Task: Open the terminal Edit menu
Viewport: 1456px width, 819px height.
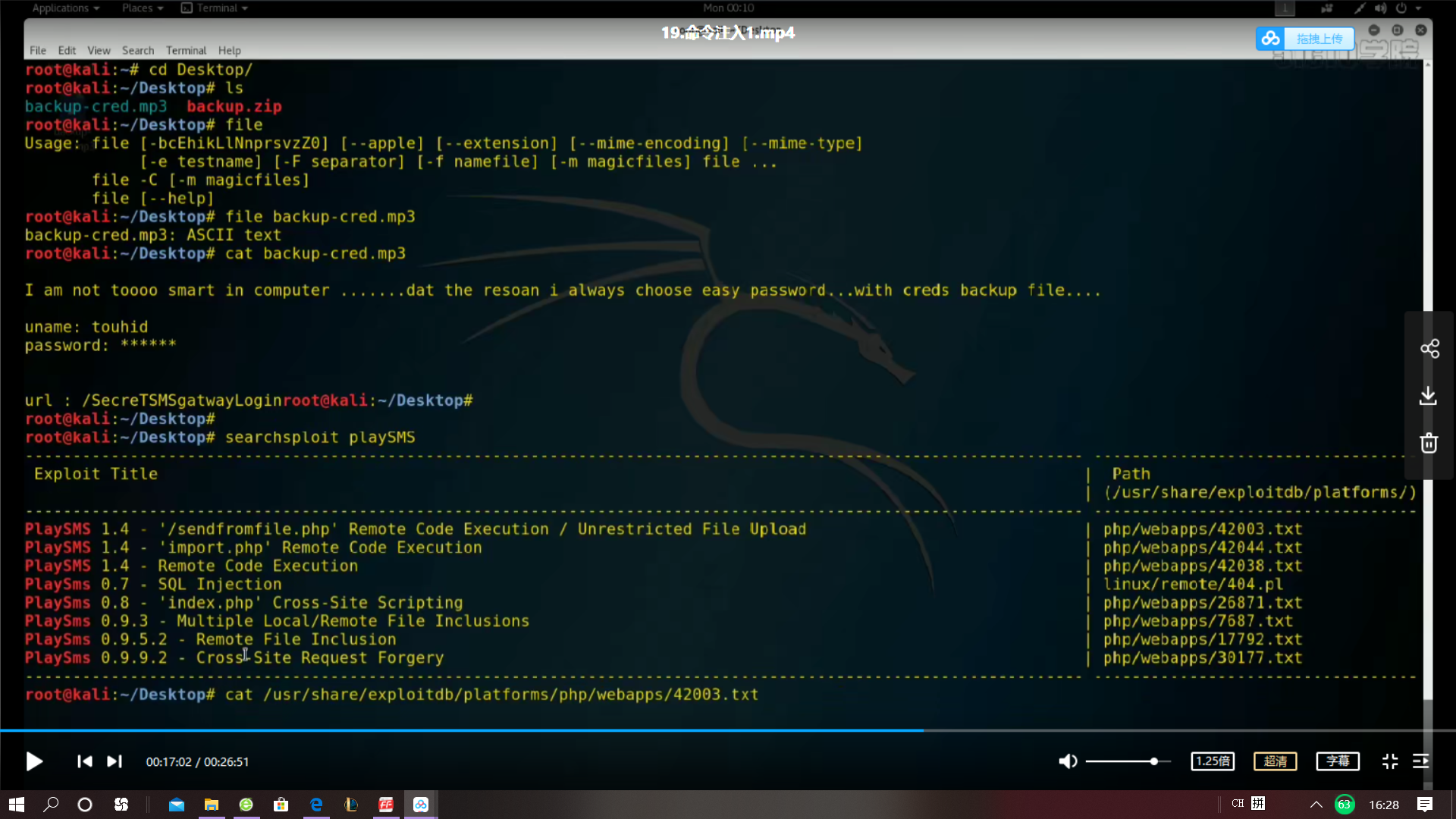Action: tap(67, 51)
